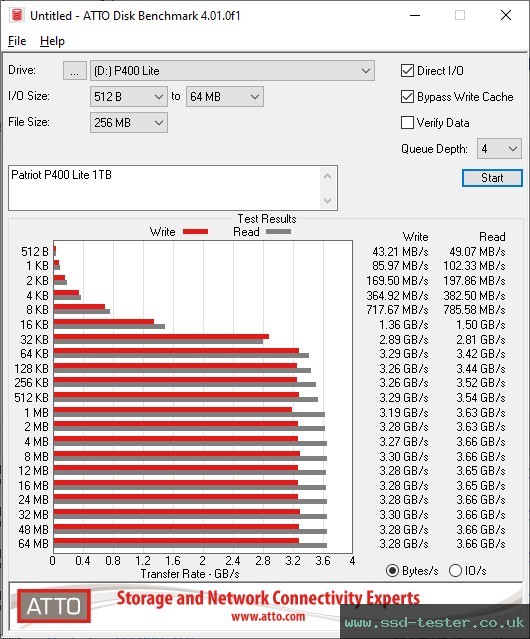The height and width of the screenshot is (639, 530).
Task: Click the ATTO logo in banner
Action: click(54, 606)
